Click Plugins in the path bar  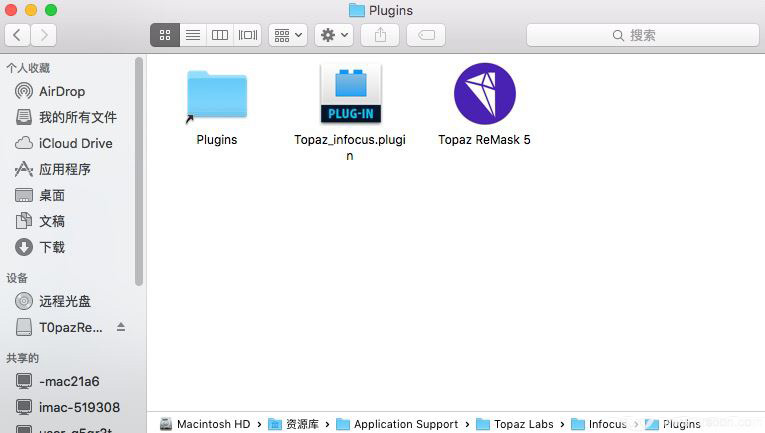click(x=672, y=424)
